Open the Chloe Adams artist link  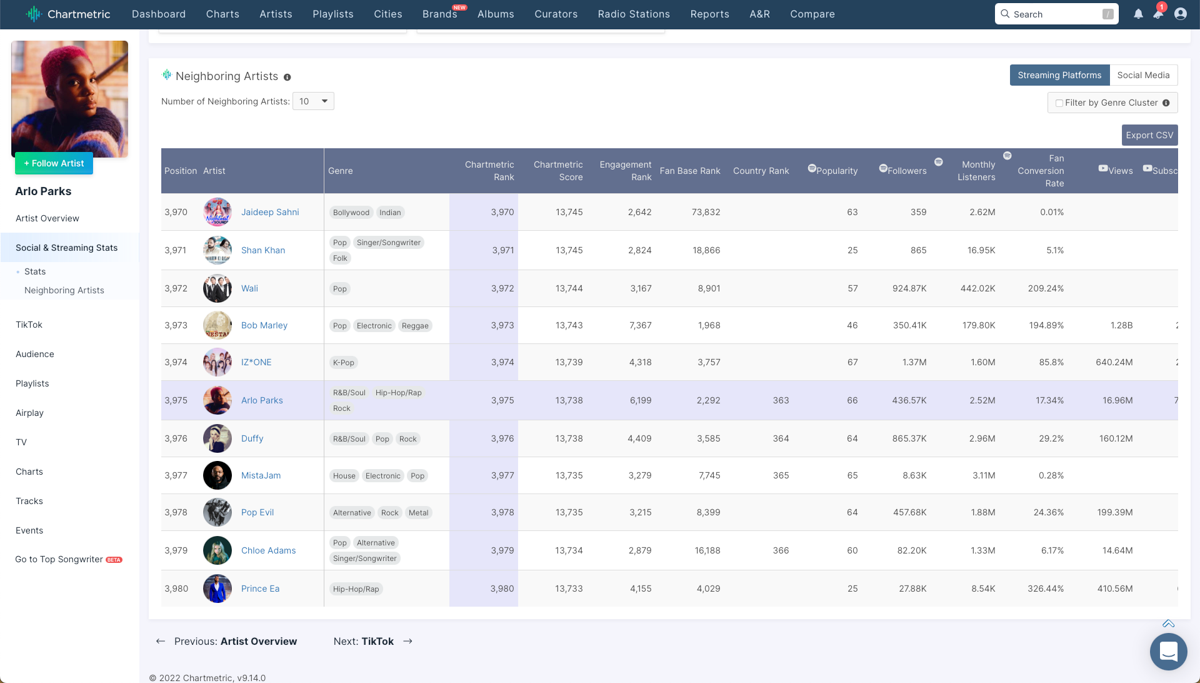[268, 550]
